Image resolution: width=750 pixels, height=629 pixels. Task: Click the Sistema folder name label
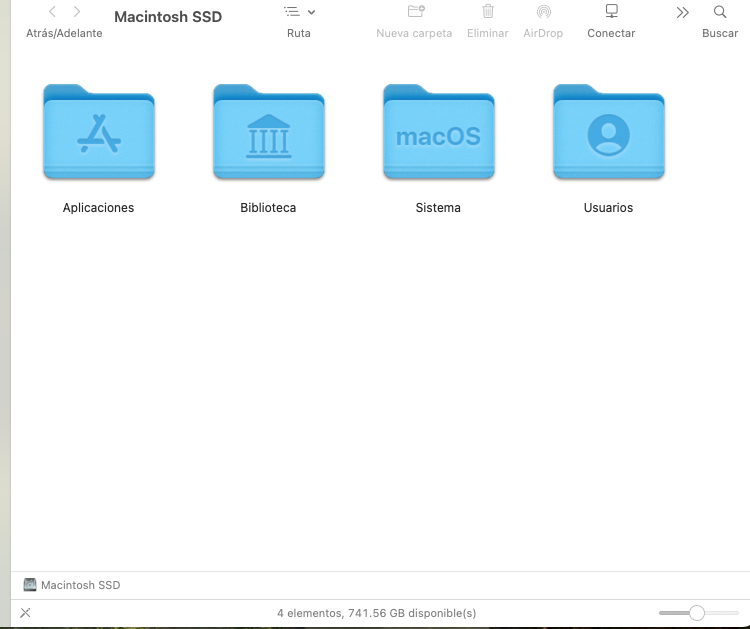pos(438,208)
